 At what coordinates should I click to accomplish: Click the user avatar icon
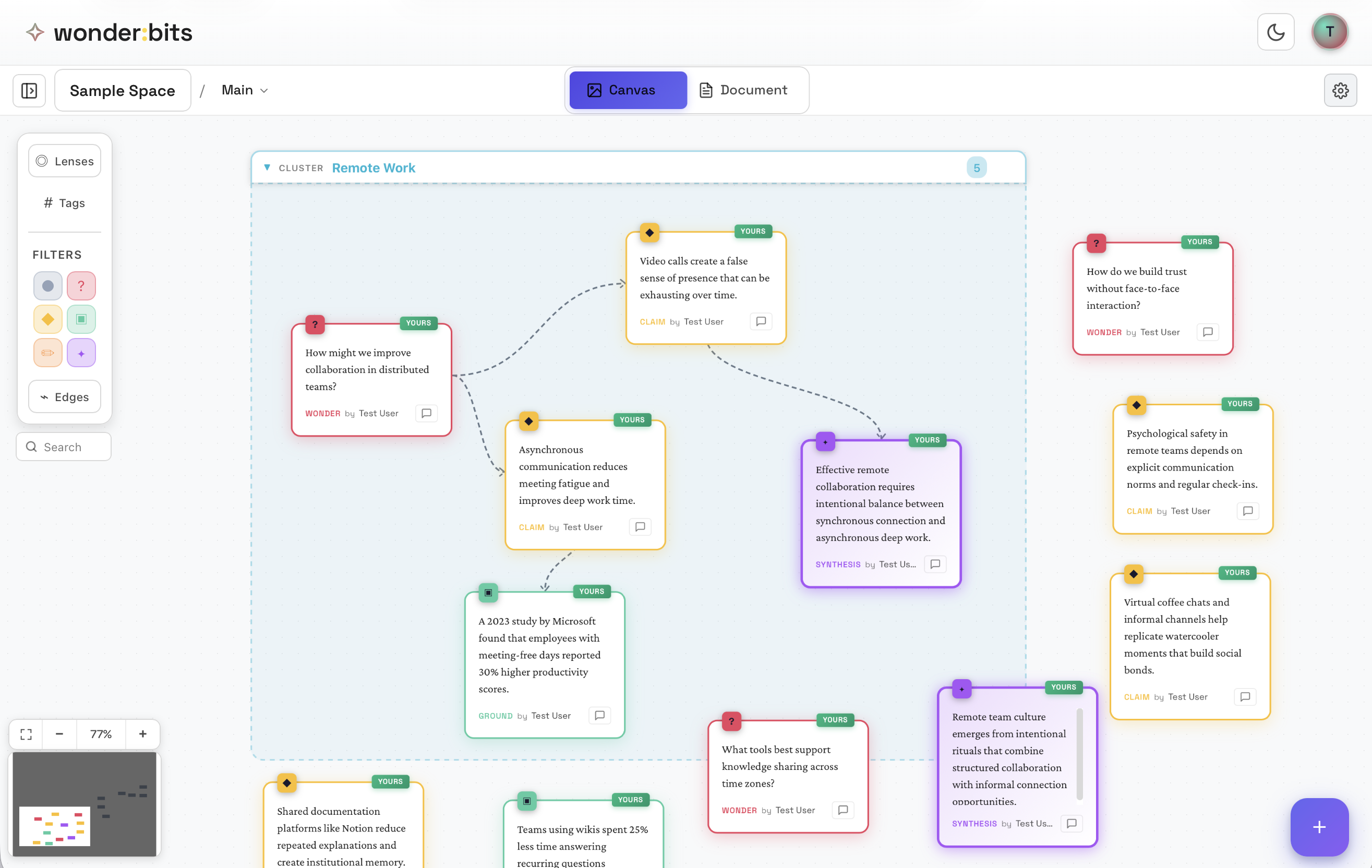pos(1329,32)
